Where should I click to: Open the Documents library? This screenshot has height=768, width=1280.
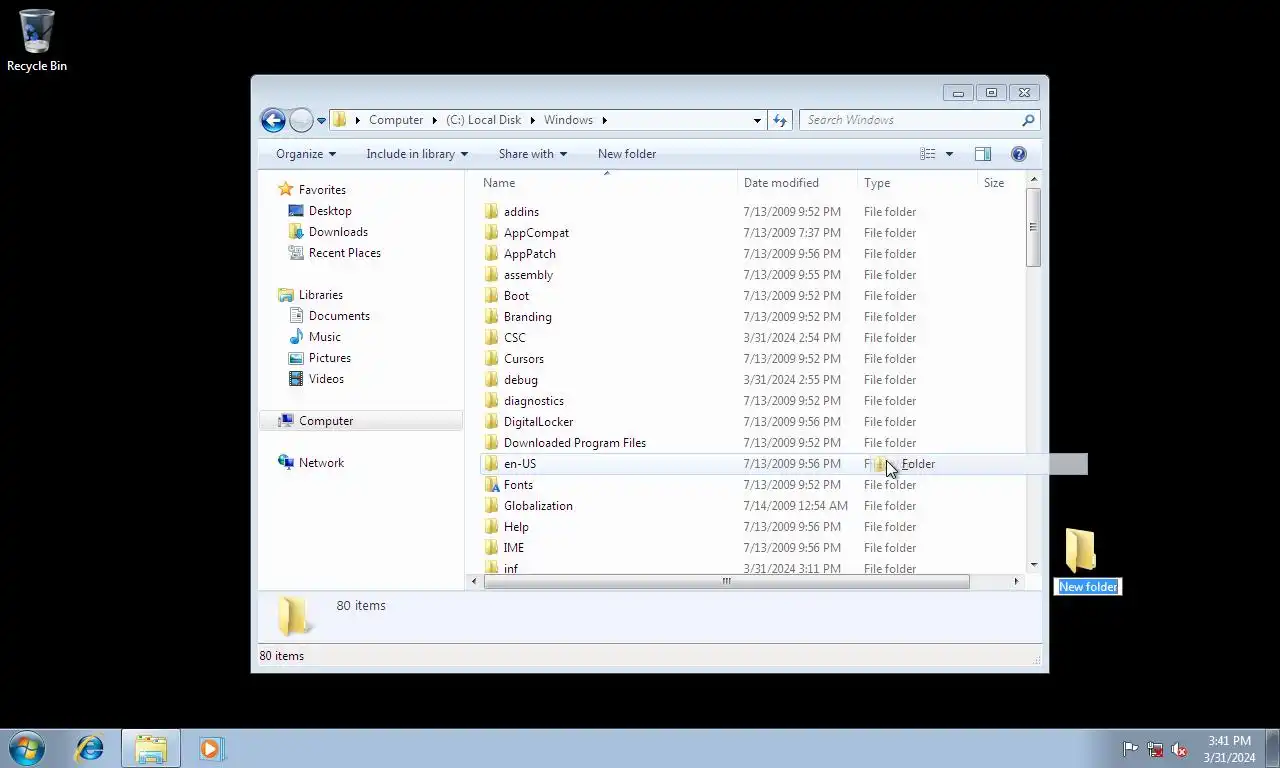pyautogui.click(x=339, y=316)
